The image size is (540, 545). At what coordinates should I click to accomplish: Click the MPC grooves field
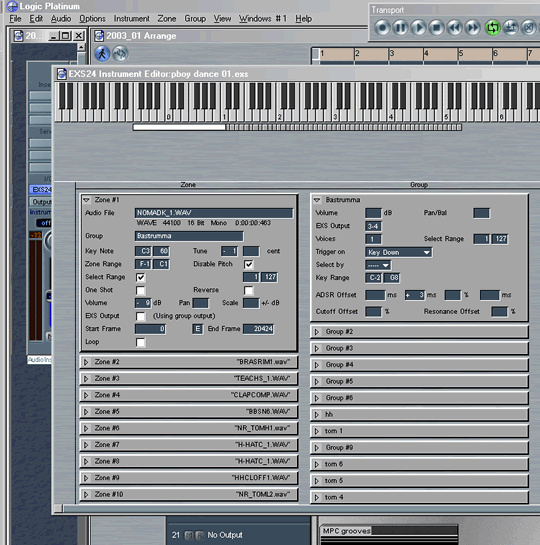pos(388,531)
